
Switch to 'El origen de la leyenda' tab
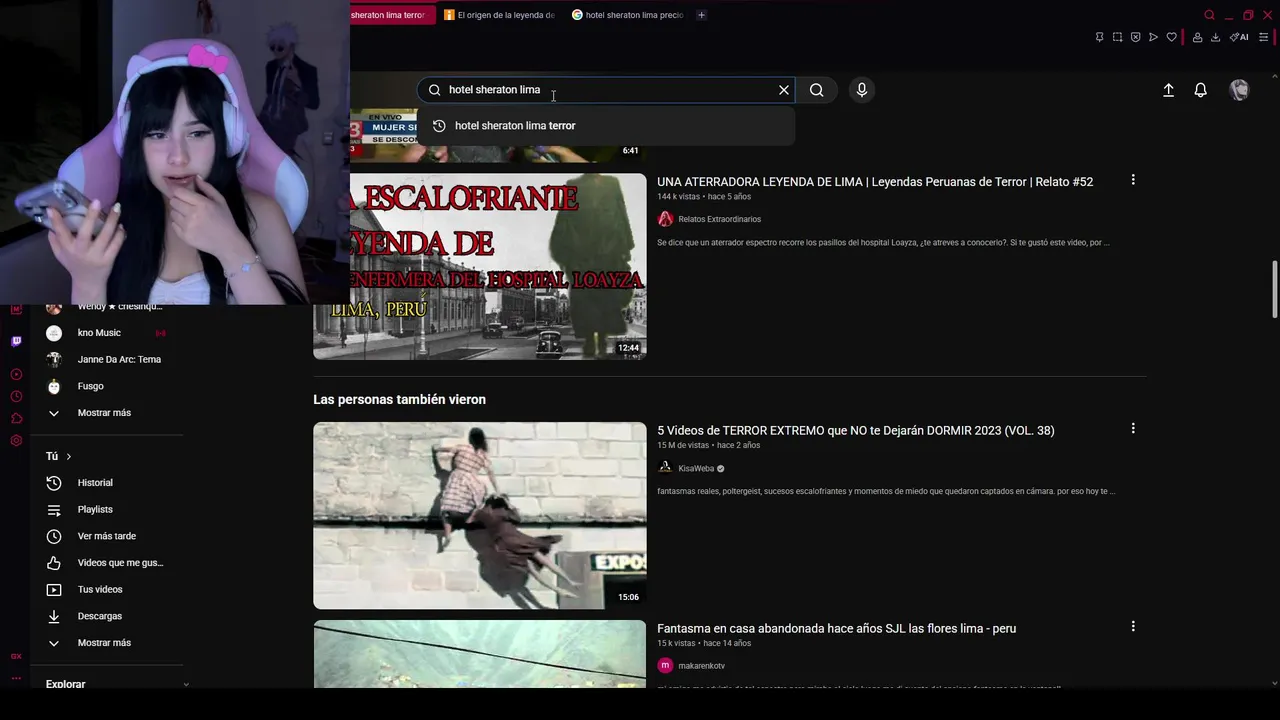pyautogui.click(x=499, y=15)
